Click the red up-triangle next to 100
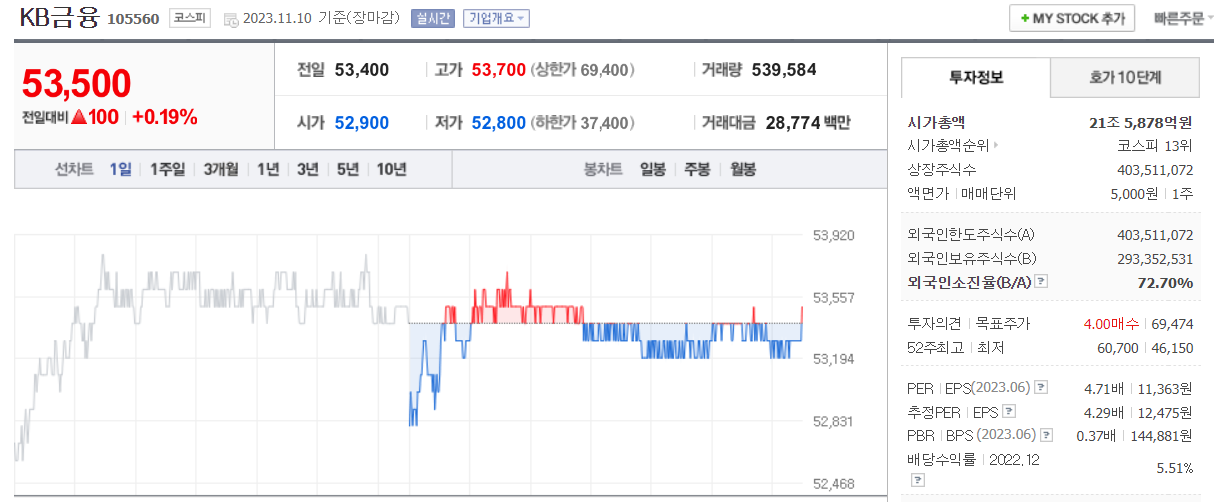 pos(79,117)
